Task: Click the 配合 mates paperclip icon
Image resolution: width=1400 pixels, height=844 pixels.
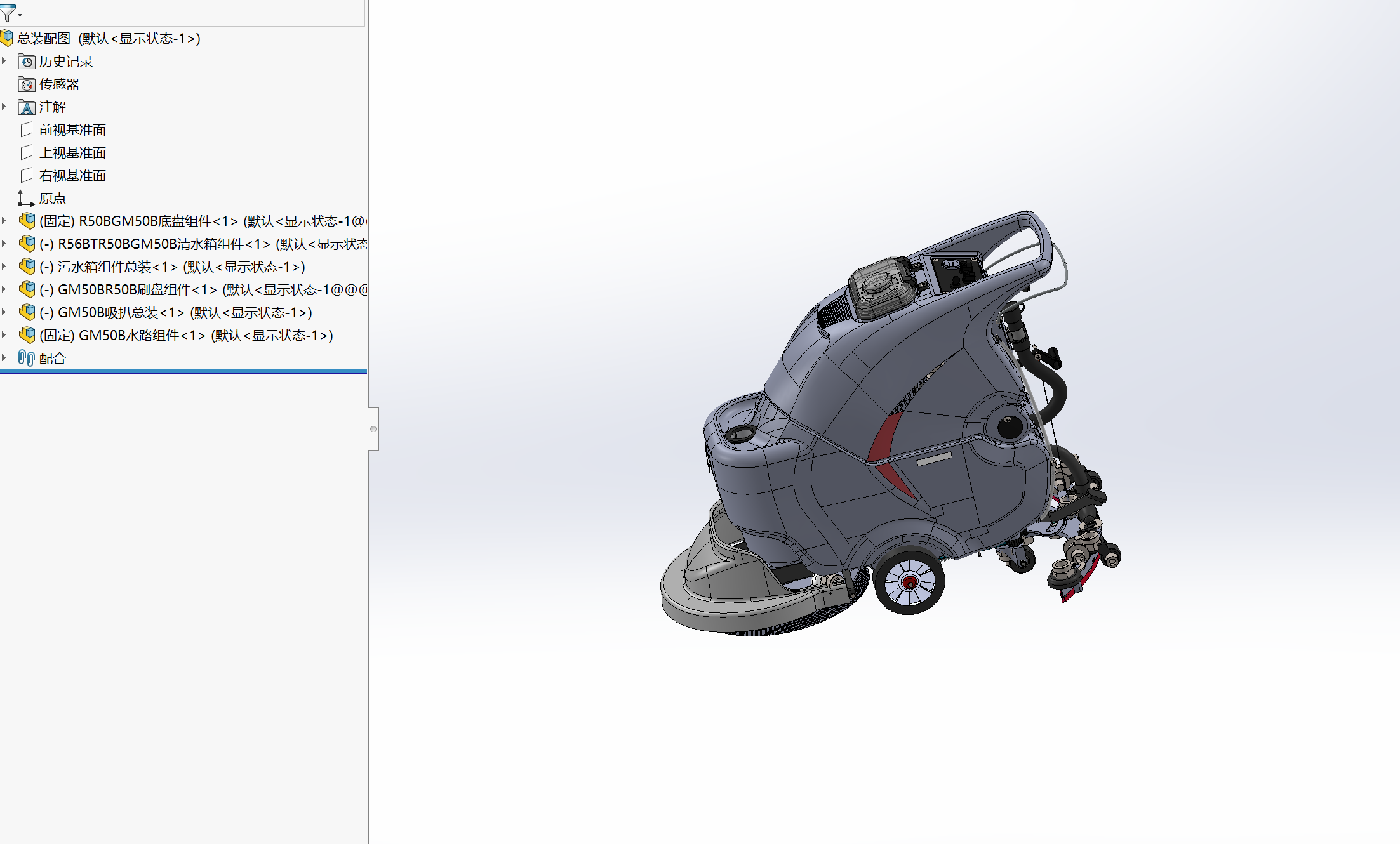Action: pyautogui.click(x=26, y=359)
